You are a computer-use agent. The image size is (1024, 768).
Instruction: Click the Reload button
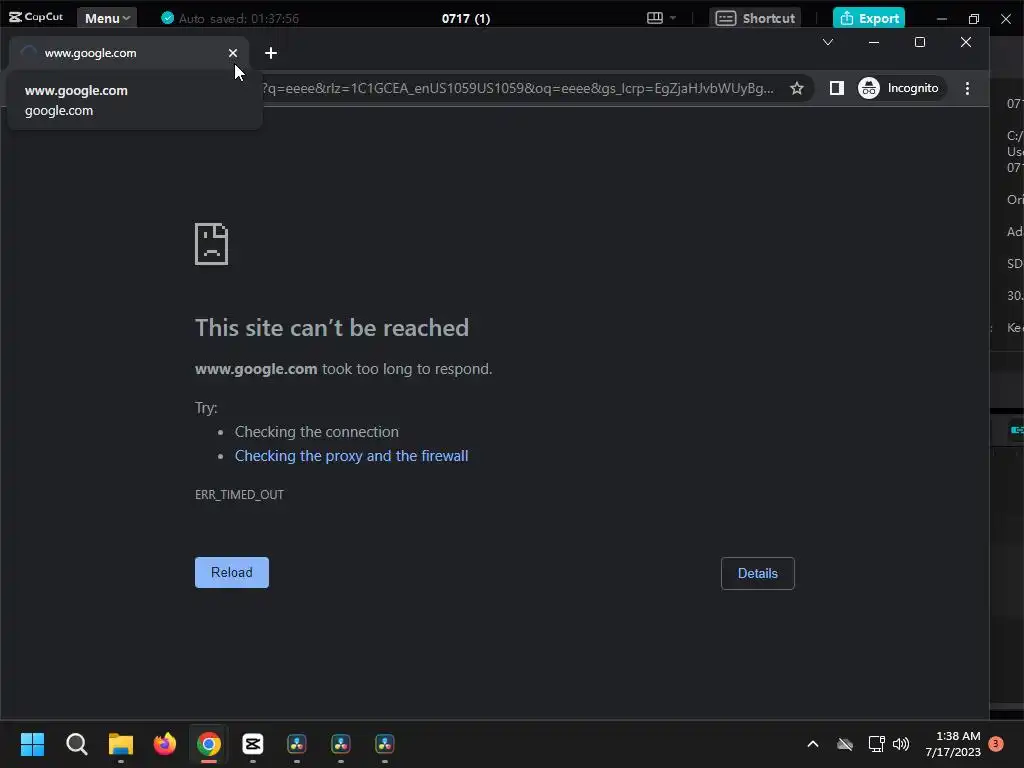click(232, 573)
